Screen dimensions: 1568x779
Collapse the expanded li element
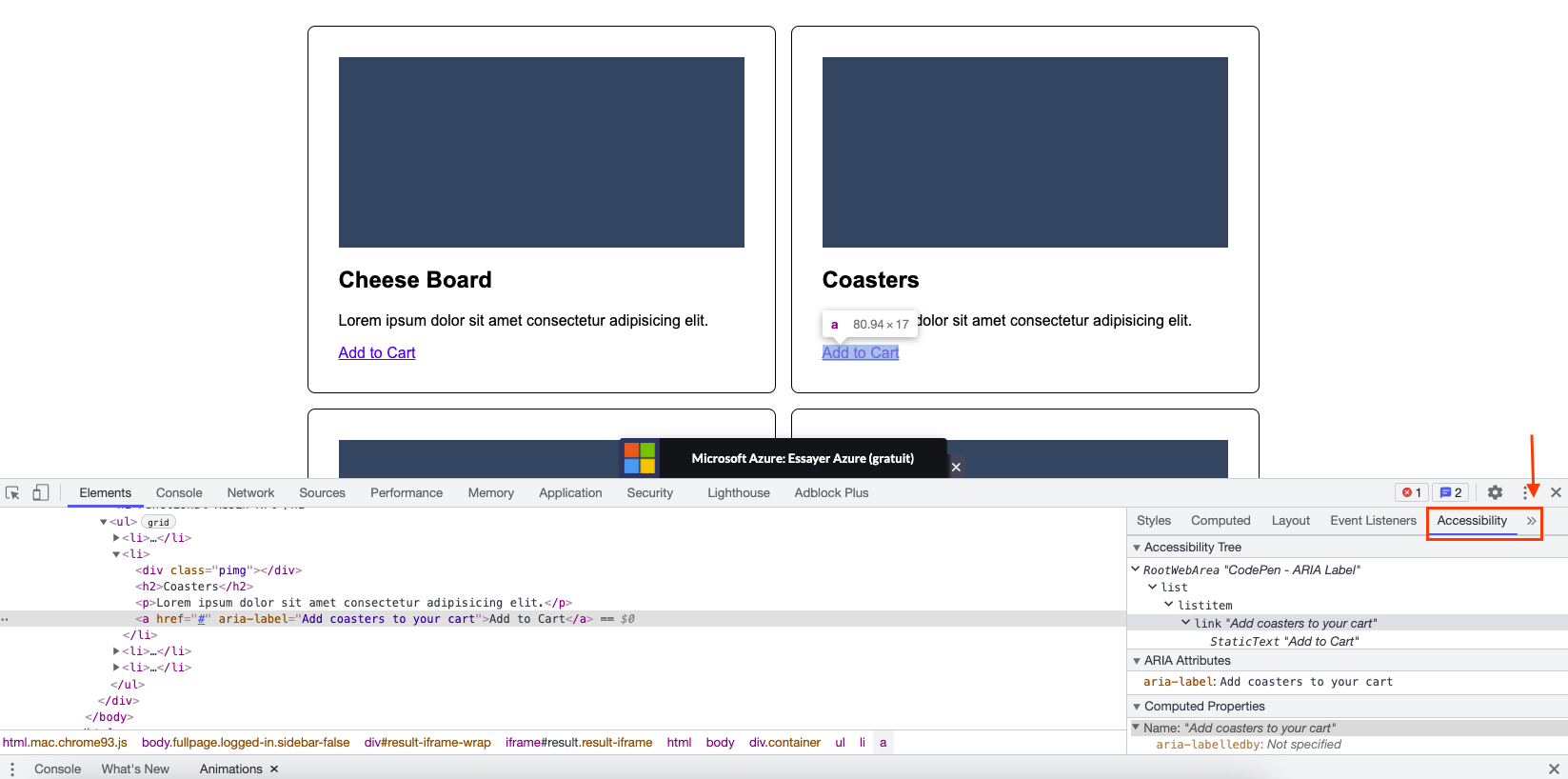[116, 554]
